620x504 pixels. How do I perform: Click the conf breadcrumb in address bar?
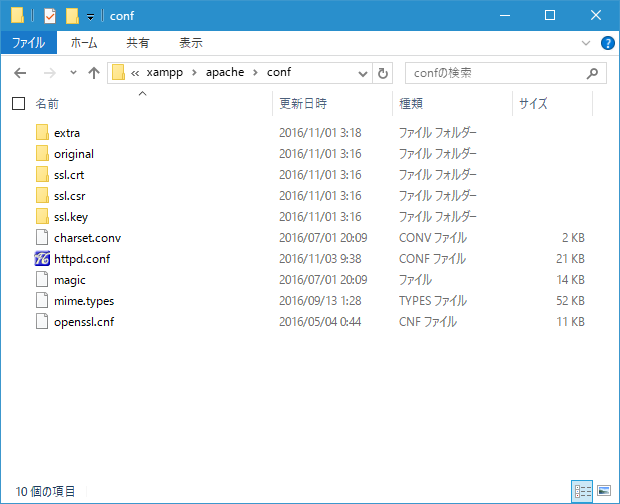tap(279, 73)
